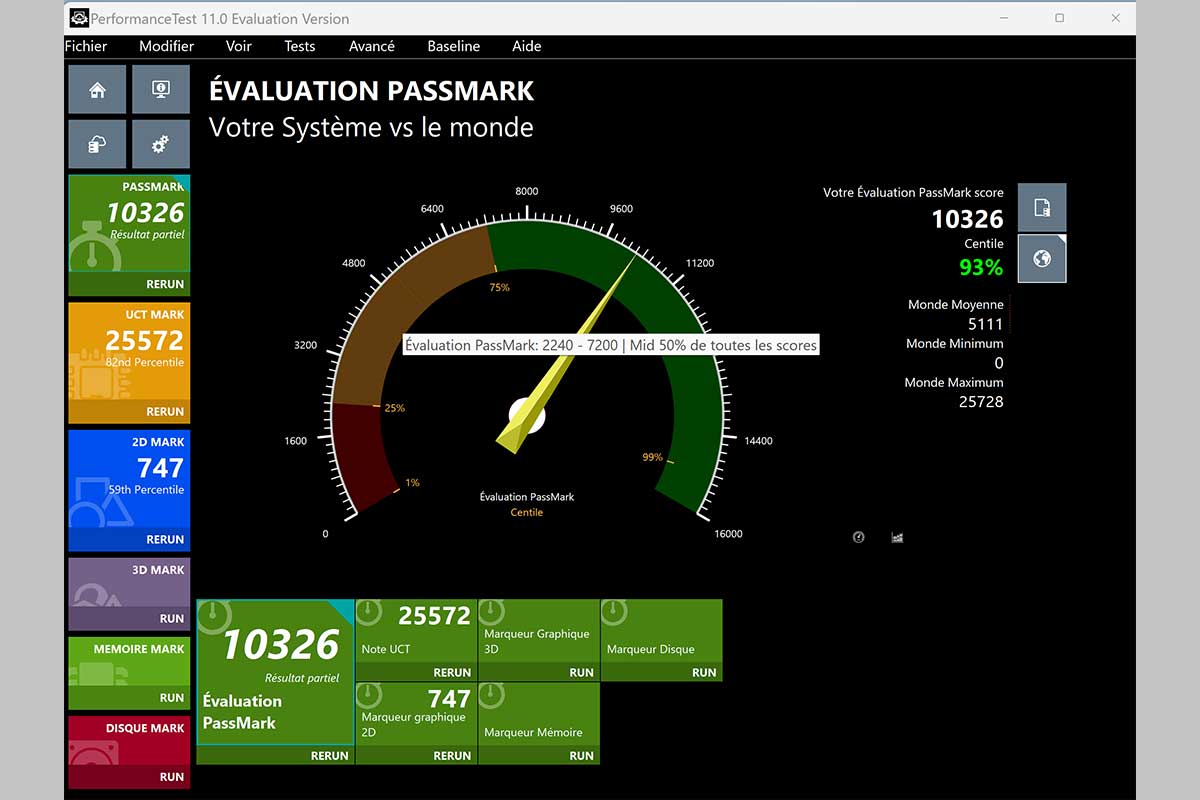Run the Marqueur Mémoire tile
This screenshot has width=1200, height=800.
581,756
